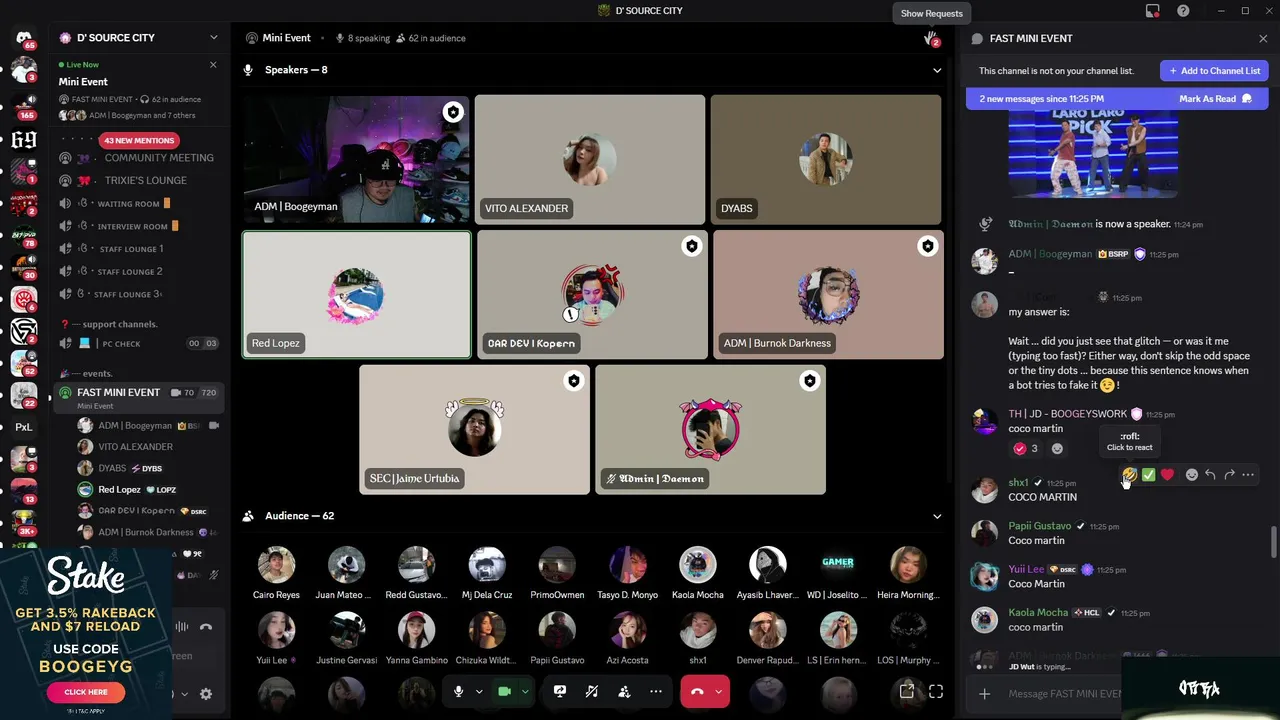Screen dimensions: 1280x720
Task: Click the chat panel scrollbar
Action: 1273,543
